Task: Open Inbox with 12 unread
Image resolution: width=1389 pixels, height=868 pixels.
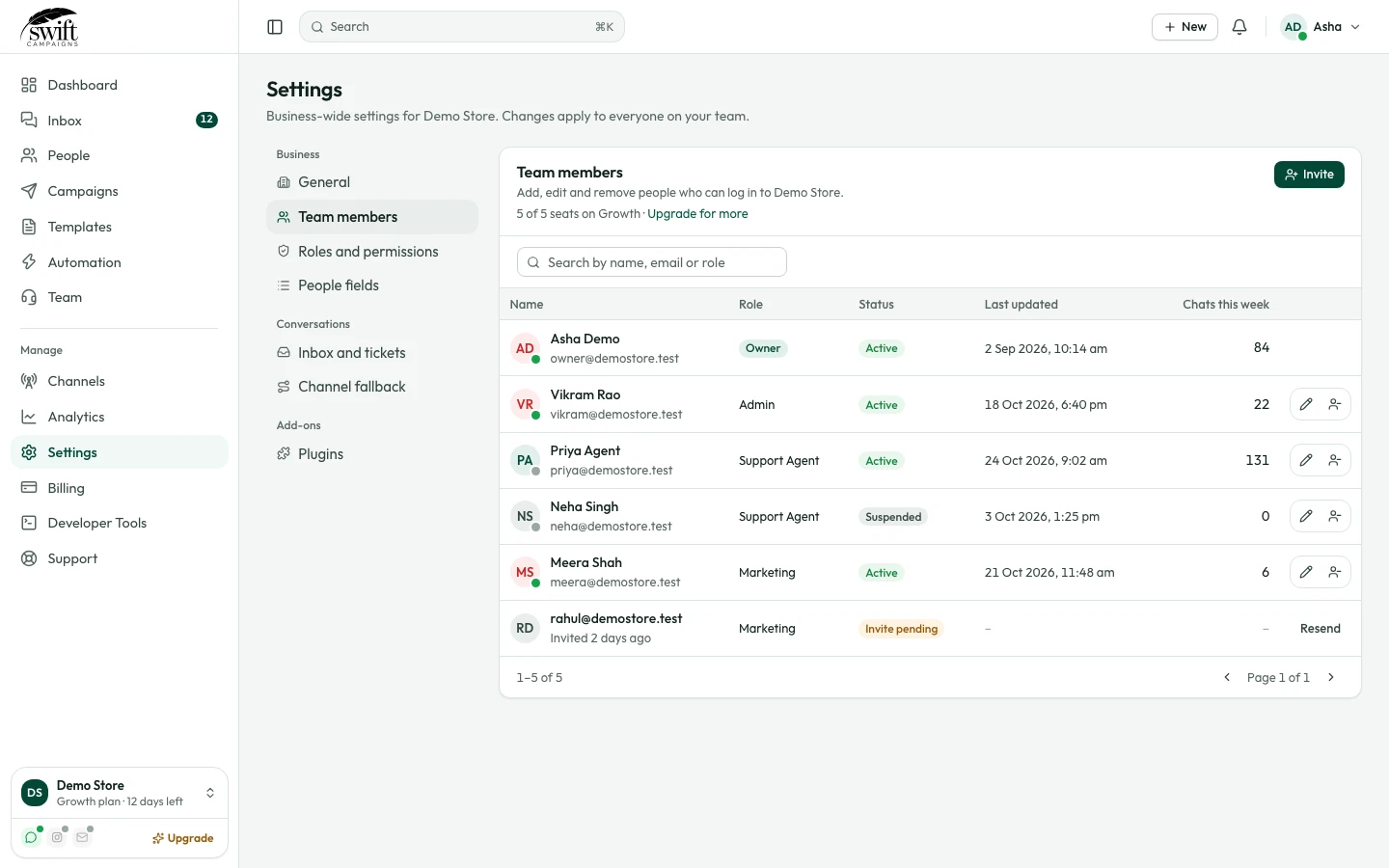Action: pyautogui.click(x=120, y=121)
